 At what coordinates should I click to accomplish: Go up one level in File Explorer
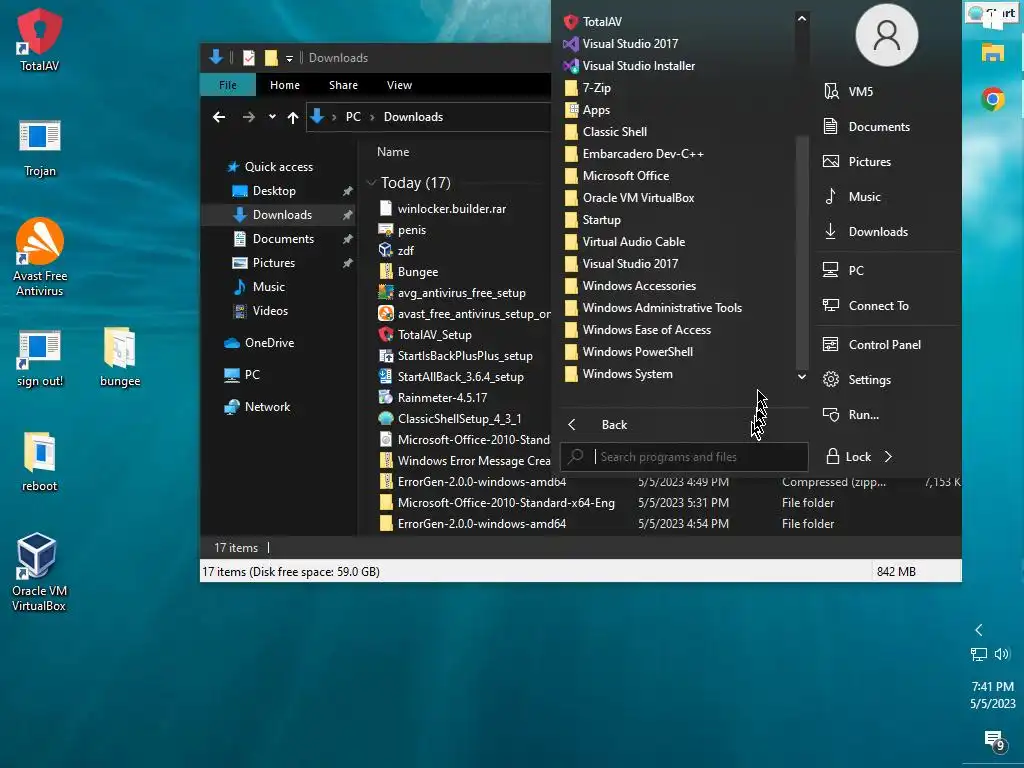pyautogui.click(x=293, y=117)
